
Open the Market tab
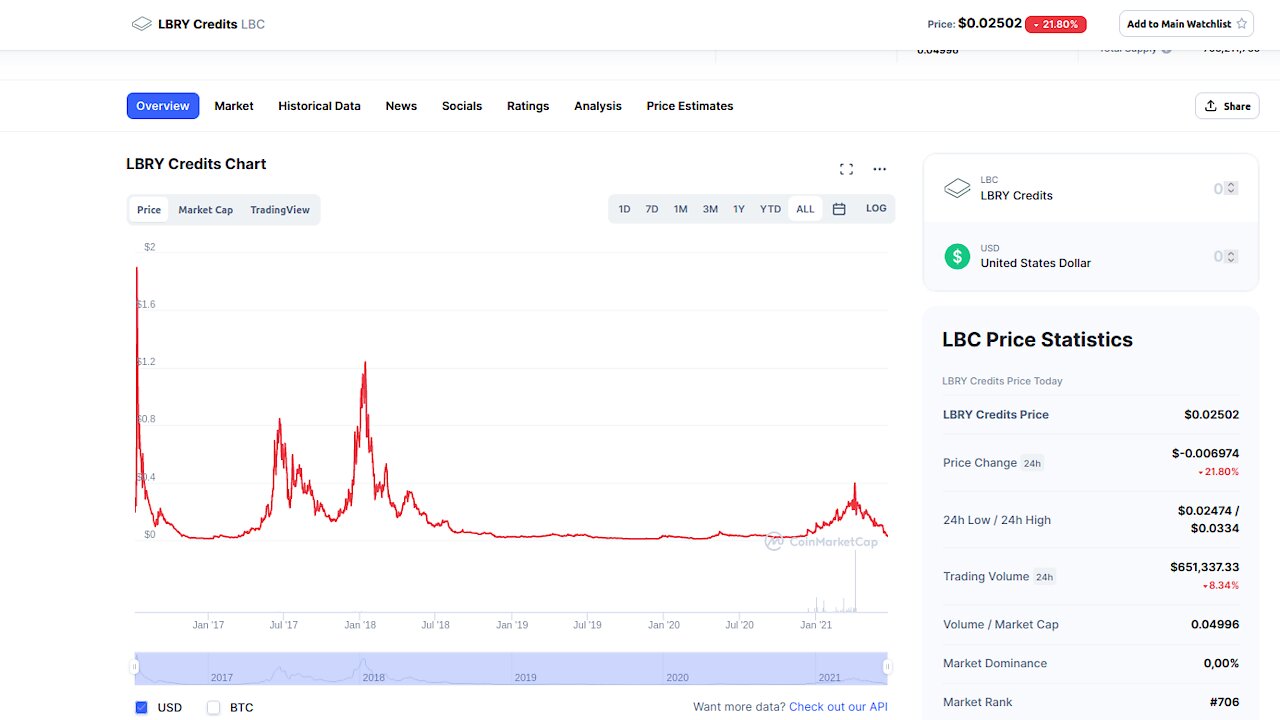(x=234, y=106)
